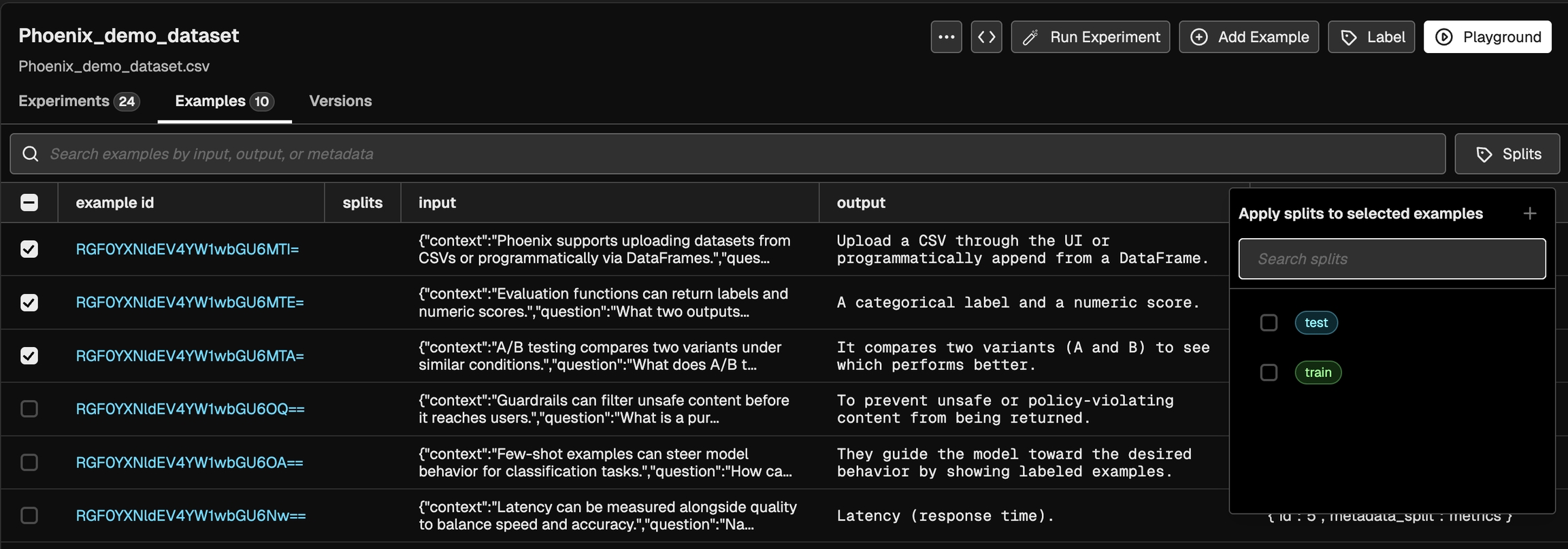Open the Label dropdown button
1568x549 pixels.
1371,37
